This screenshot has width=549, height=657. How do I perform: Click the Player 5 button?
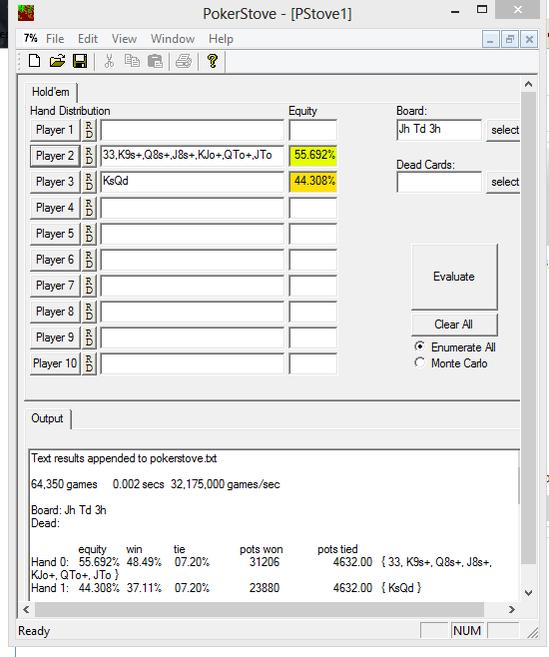[55, 234]
